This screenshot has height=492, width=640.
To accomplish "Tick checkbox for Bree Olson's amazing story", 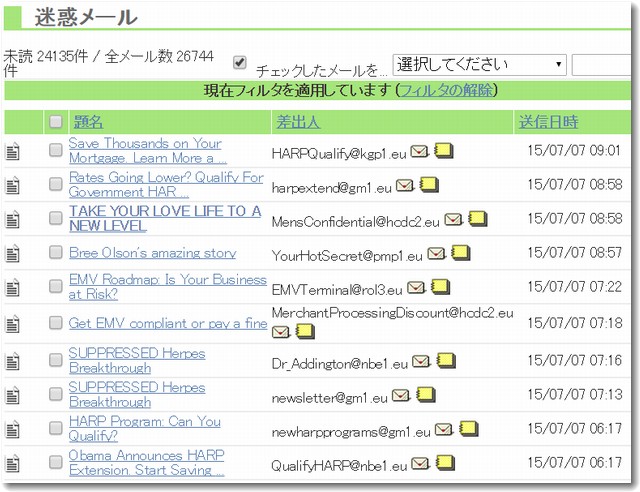I will click(x=56, y=252).
